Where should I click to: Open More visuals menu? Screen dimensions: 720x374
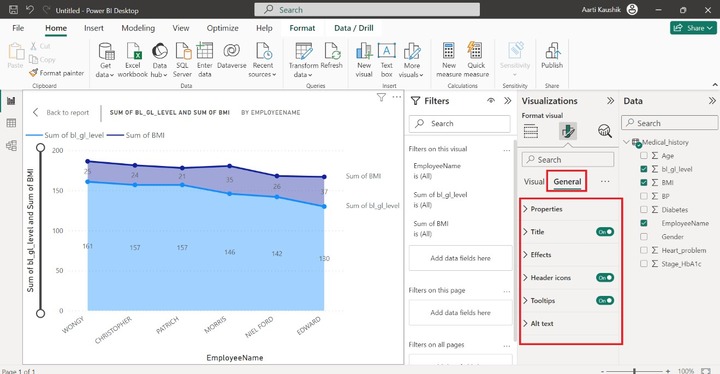(411, 60)
